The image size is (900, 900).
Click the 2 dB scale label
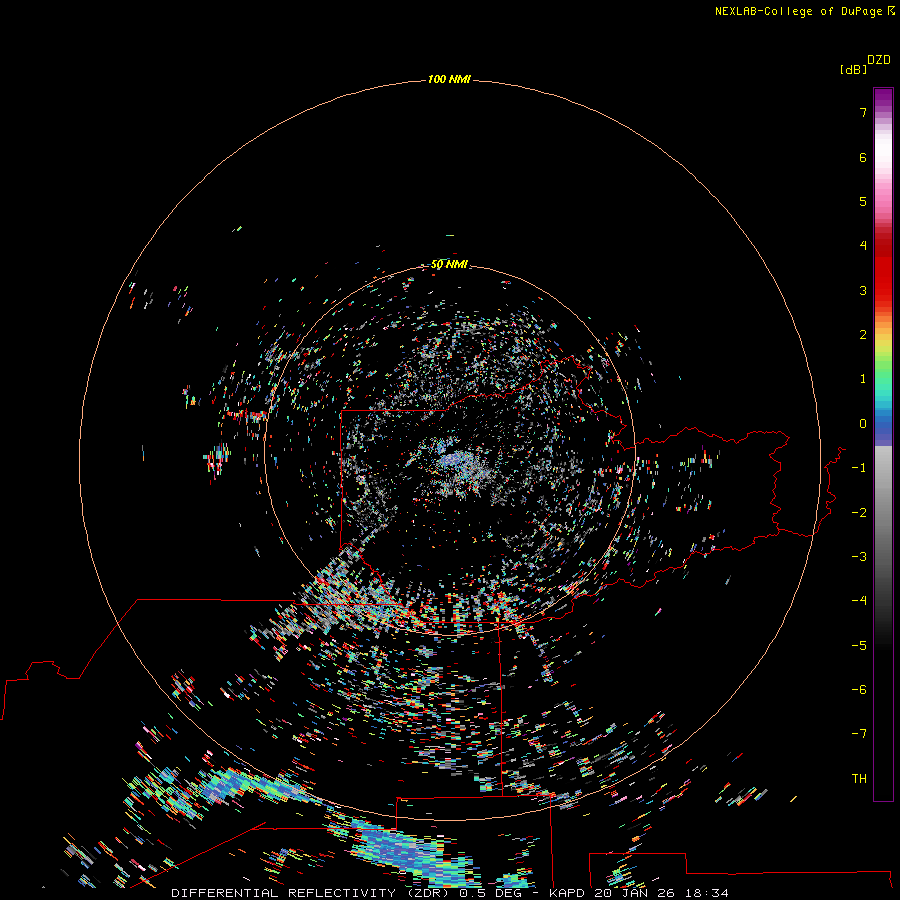coord(863,335)
